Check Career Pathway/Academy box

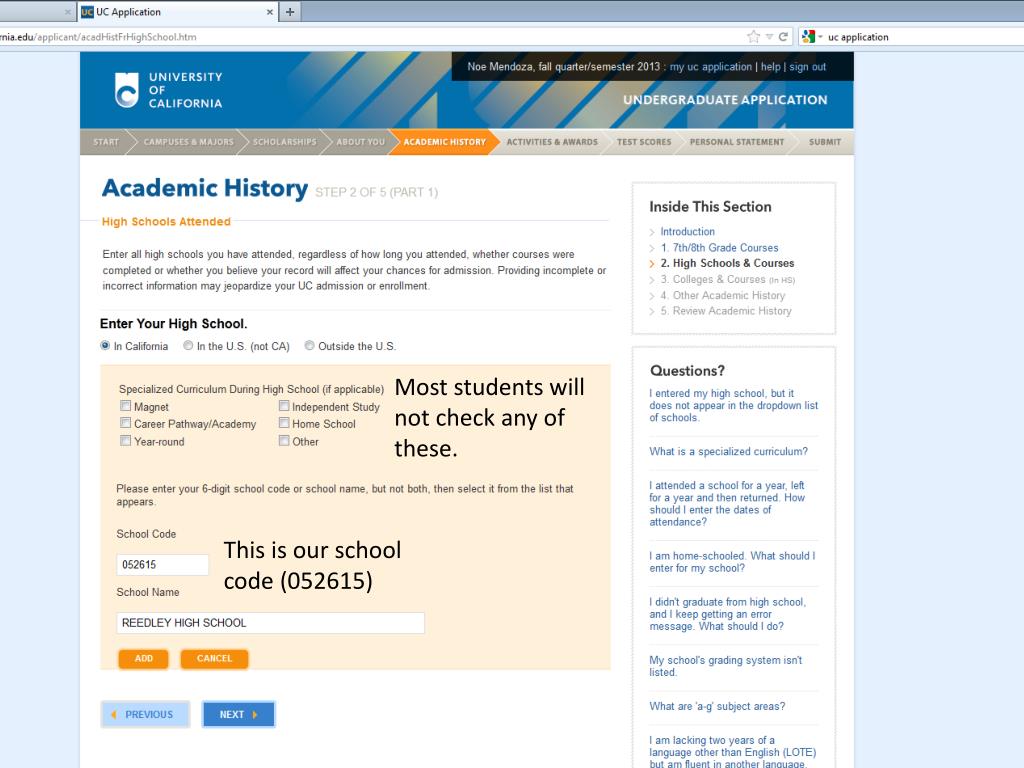coord(125,423)
